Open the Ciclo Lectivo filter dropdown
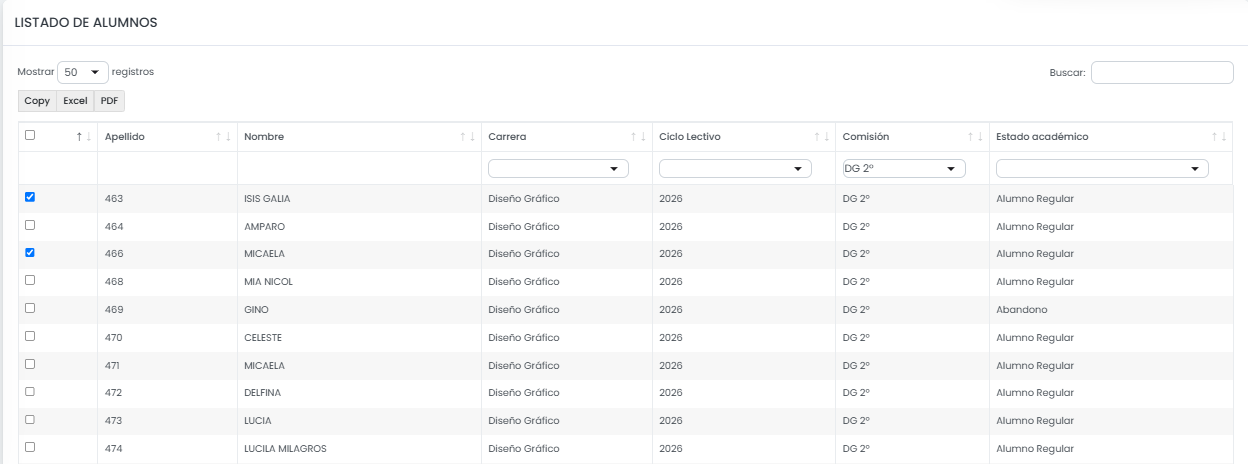Viewport: 1248px width, 464px height. 735,169
